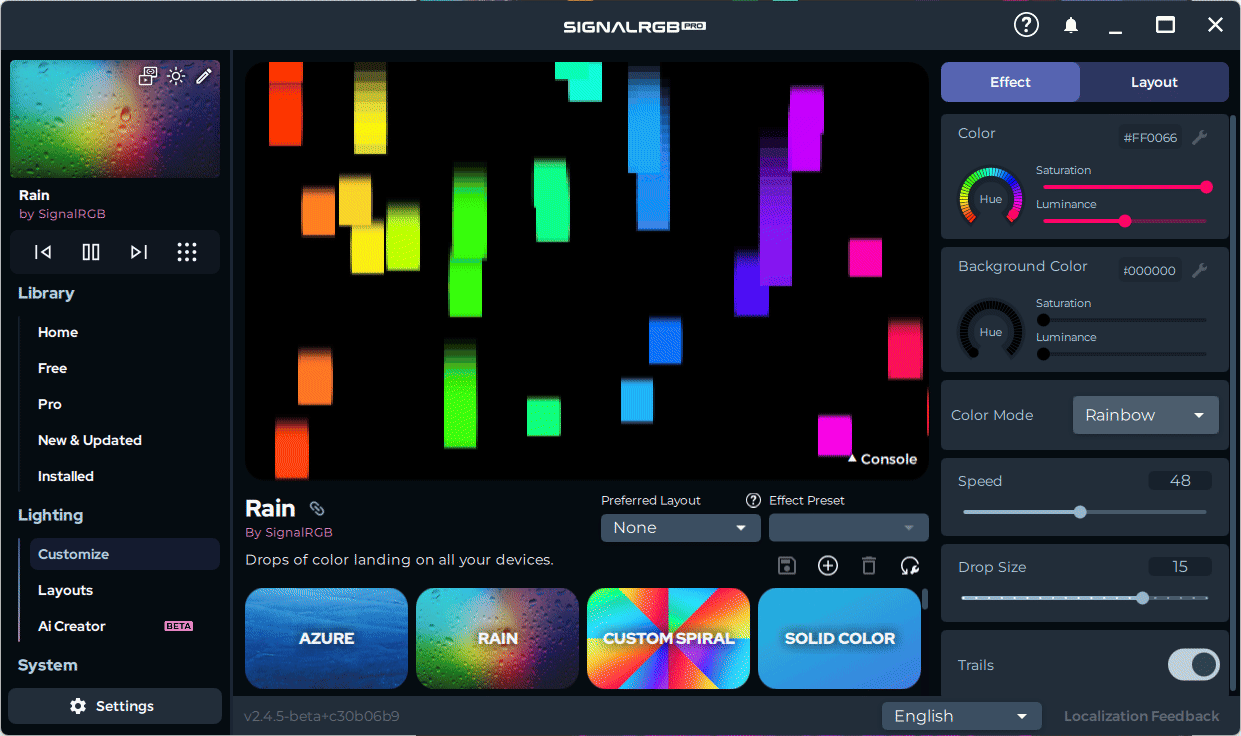This screenshot has height=736, width=1241.
Task: Disable the Trails toggle
Action: [x=1194, y=665]
